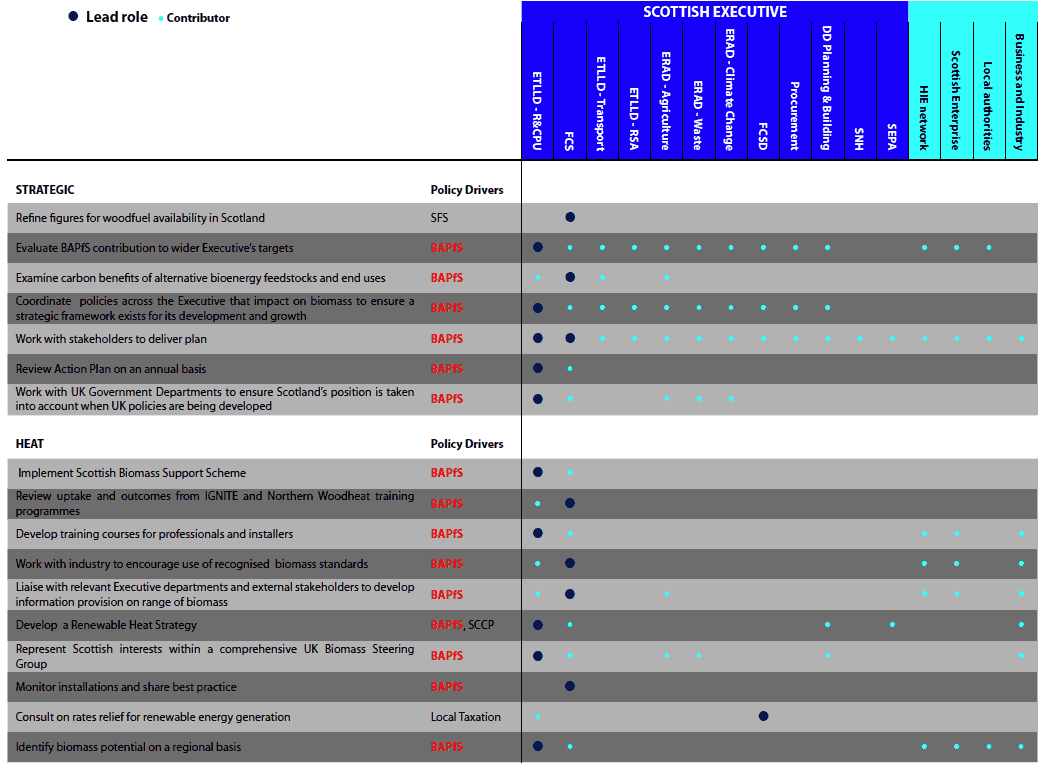The height and width of the screenshot is (770, 1044).
Task: Click the STRATEGIC section heading
Action: point(45,190)
